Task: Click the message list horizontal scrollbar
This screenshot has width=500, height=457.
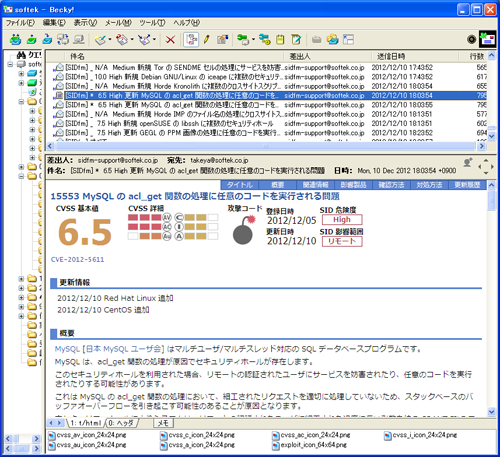Action: click(266, 146)
